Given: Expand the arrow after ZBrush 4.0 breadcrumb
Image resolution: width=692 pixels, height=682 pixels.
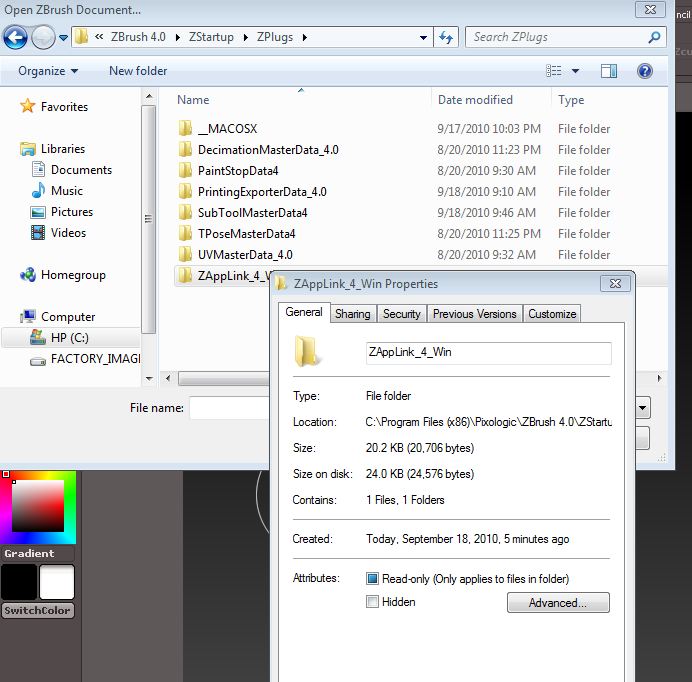Looking at the screenshot, I should [177, 38].
